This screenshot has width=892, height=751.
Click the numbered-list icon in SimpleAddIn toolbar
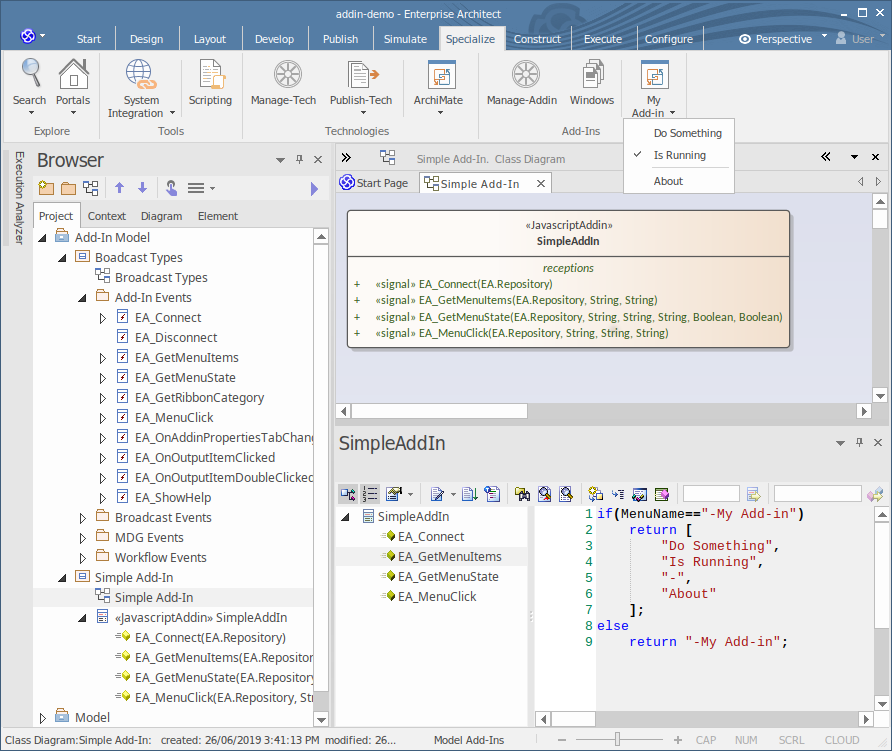tap(370, 494)
